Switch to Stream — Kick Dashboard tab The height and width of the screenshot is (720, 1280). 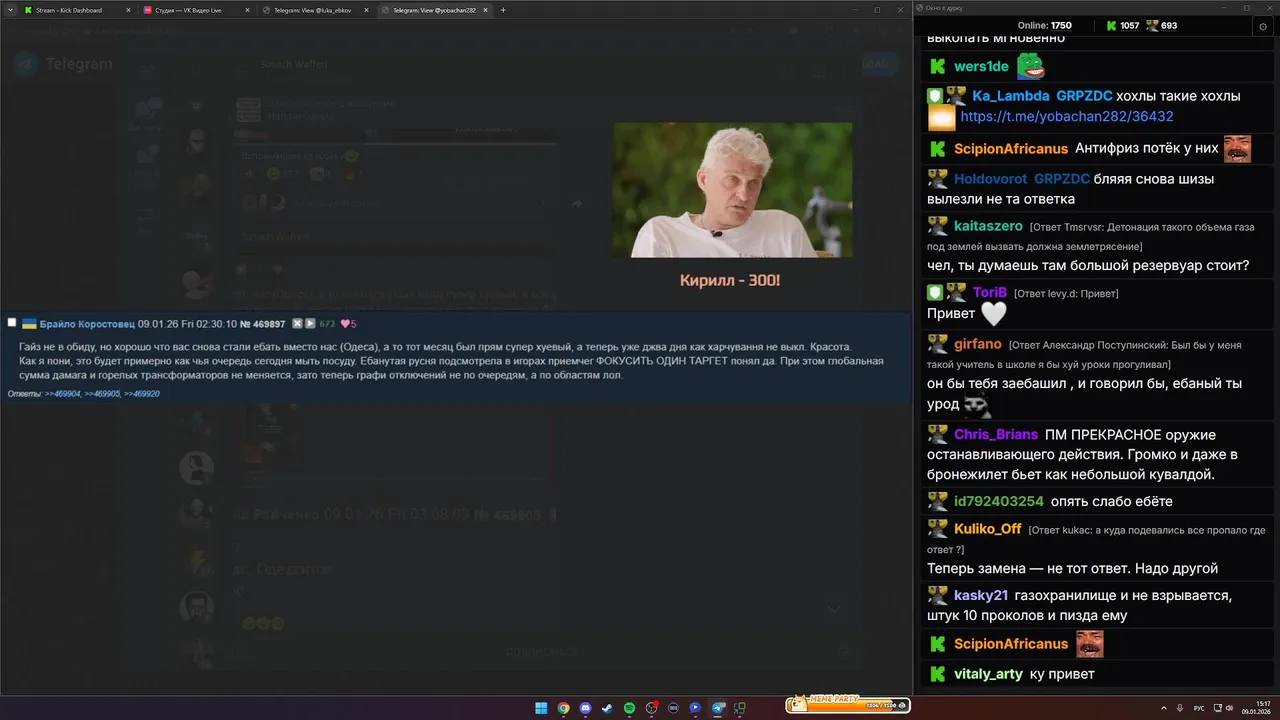click(x=78, y=10)
